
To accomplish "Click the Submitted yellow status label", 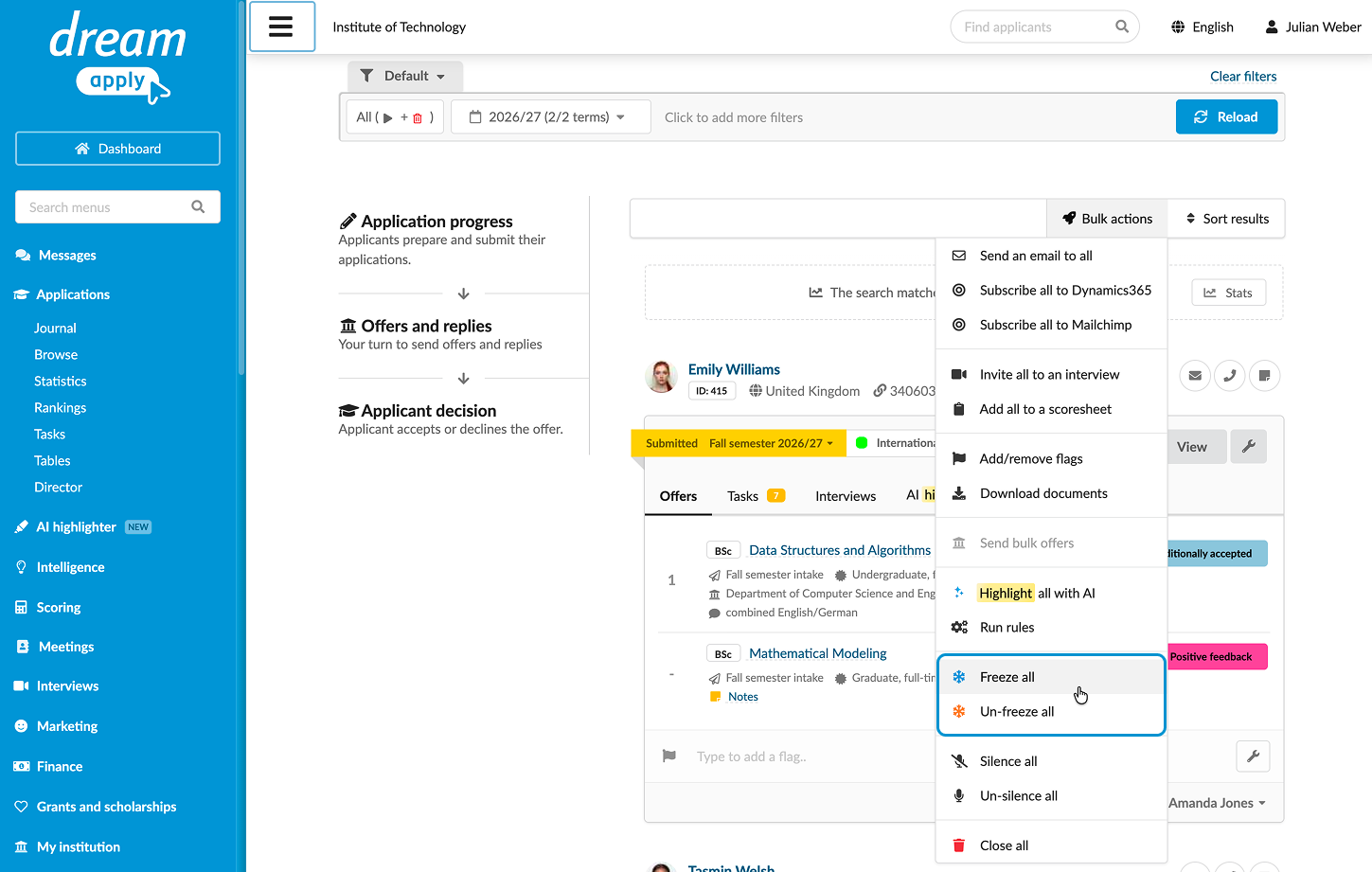I will [671, 443].
